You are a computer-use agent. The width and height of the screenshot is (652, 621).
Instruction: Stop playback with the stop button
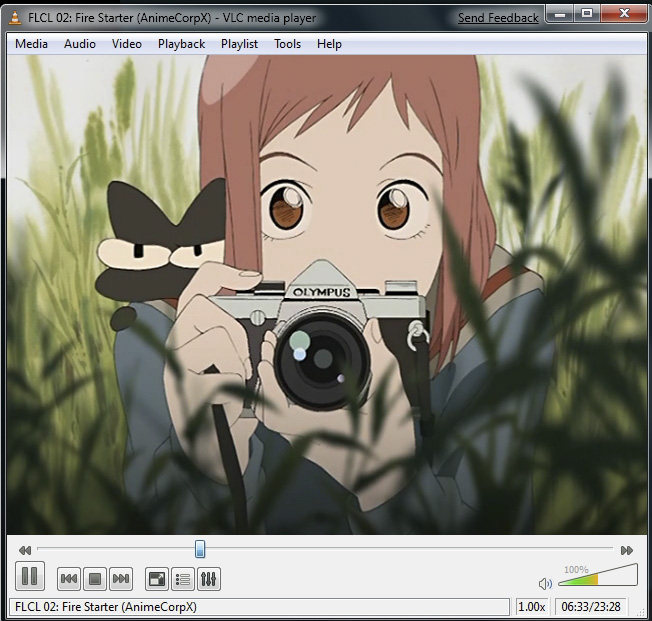pyautogui.click(x=95, y=578)
